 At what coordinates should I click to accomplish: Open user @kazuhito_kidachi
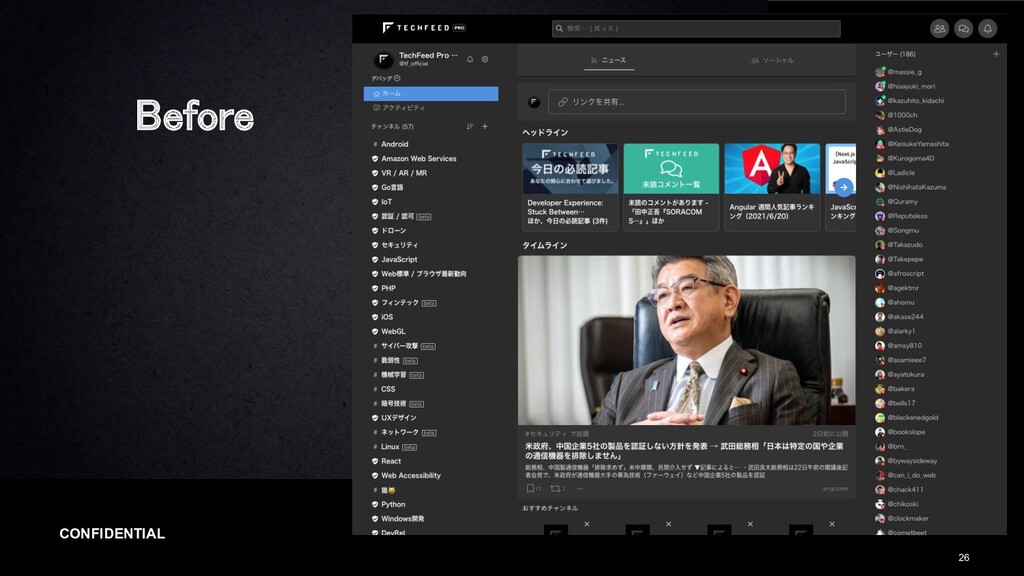pyautogui.click(x=915, y=101)
